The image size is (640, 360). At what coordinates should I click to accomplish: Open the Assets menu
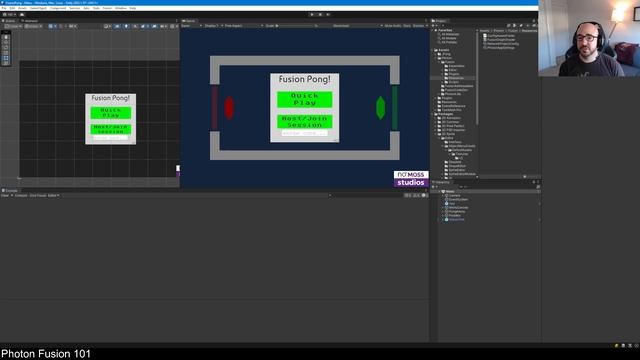coord(22,8)
